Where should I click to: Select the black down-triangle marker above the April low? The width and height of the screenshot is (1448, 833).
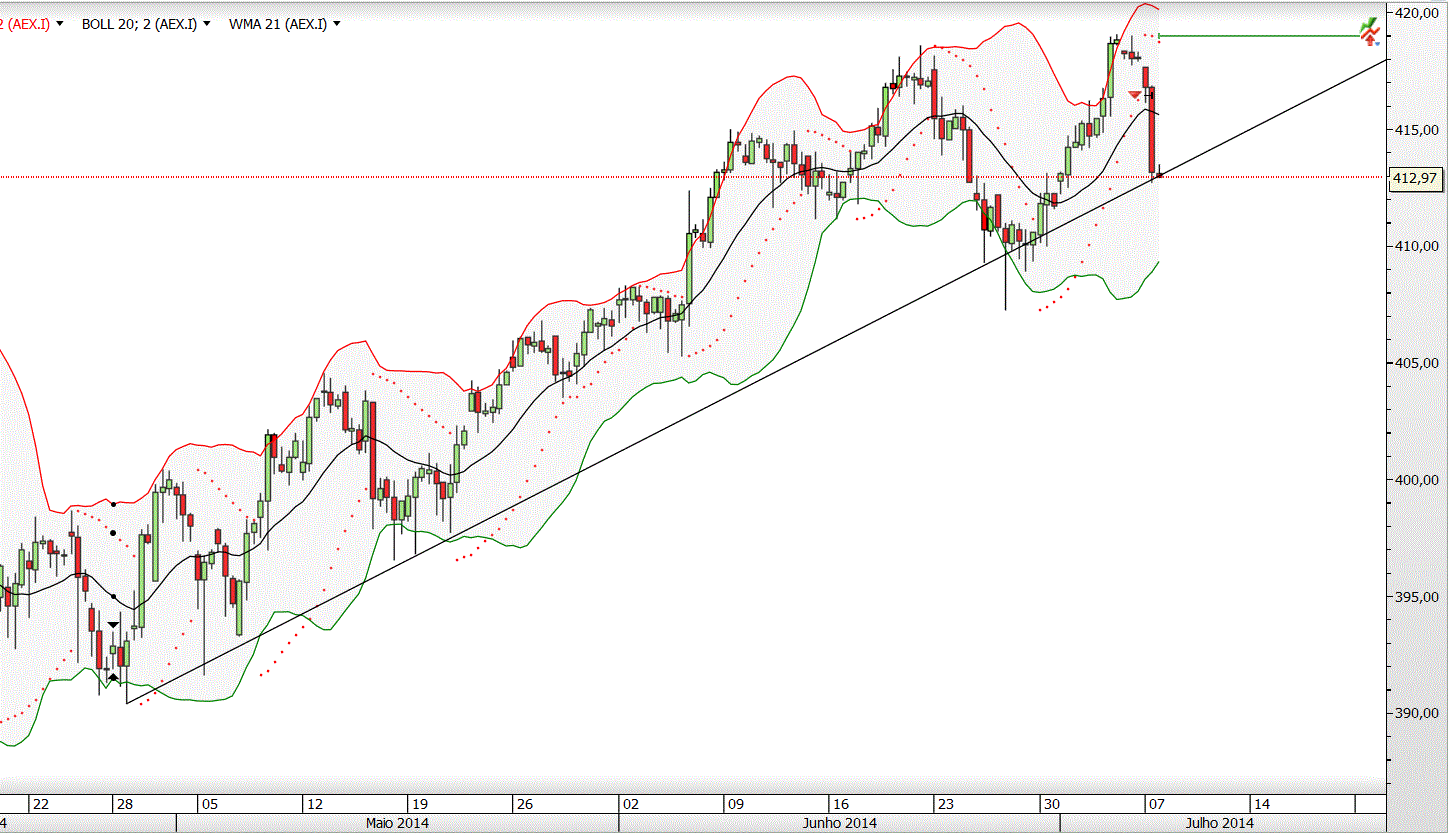pyautogui.click(x=114, y=624)
